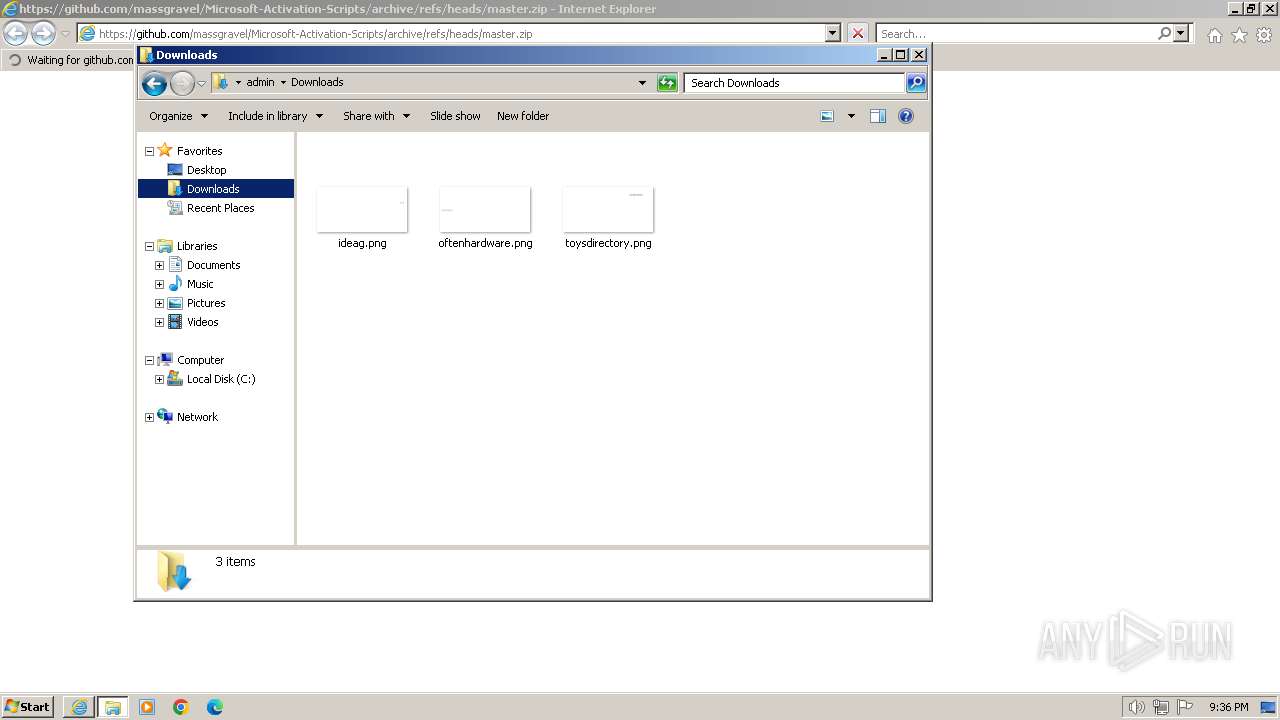
Task: Stop loading page in Internet Explorer
Action: (857, 33)
